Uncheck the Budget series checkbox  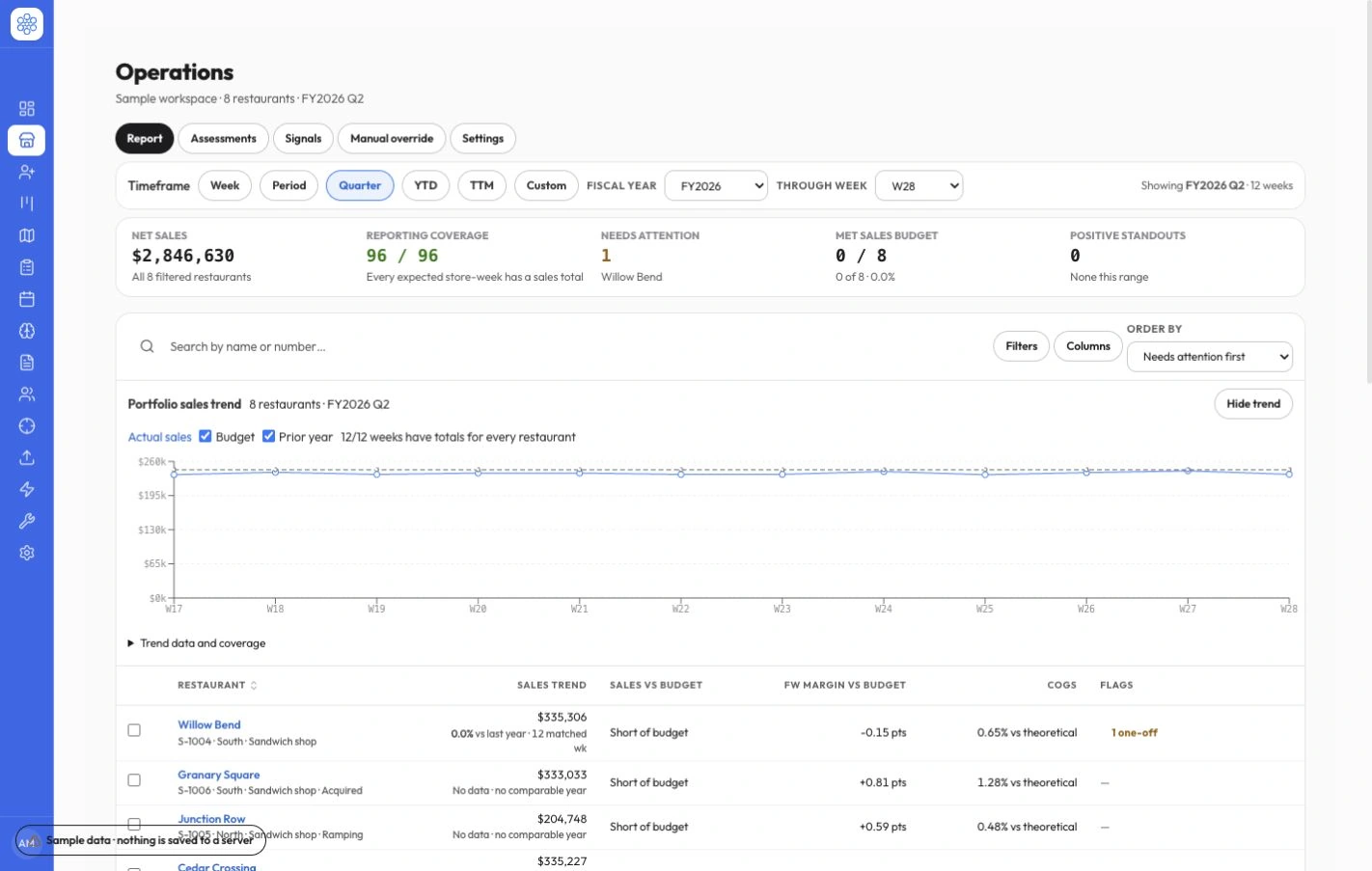pos(206,436)
